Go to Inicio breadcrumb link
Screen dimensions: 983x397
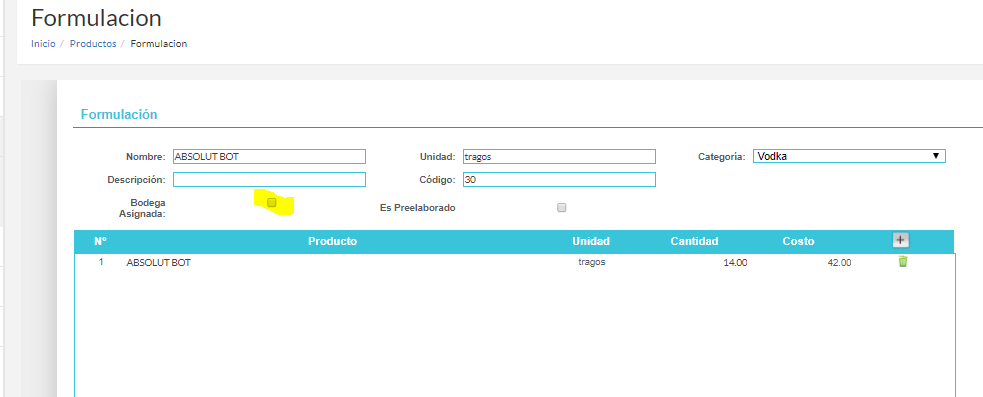(x=43, y=44)
